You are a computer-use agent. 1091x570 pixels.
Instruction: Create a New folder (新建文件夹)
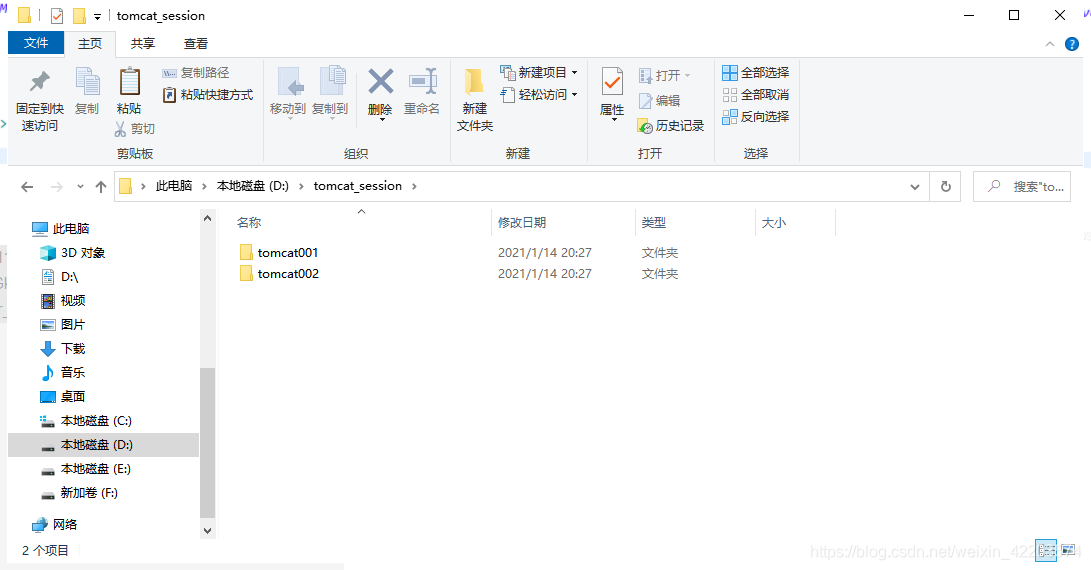tap(475, 100)
